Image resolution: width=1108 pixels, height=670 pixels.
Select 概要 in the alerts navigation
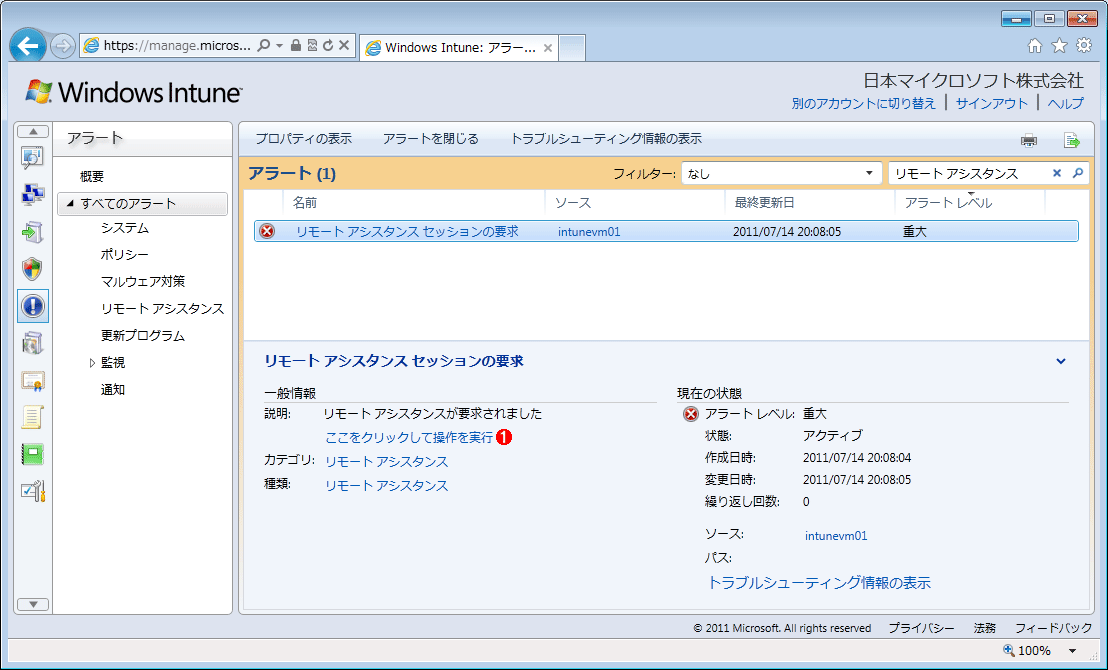tap(92, 177)
